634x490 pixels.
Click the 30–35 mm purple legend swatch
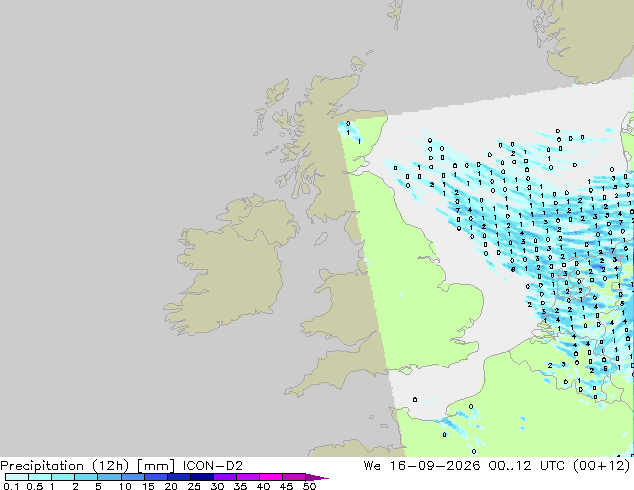click(x=225, y=477)
